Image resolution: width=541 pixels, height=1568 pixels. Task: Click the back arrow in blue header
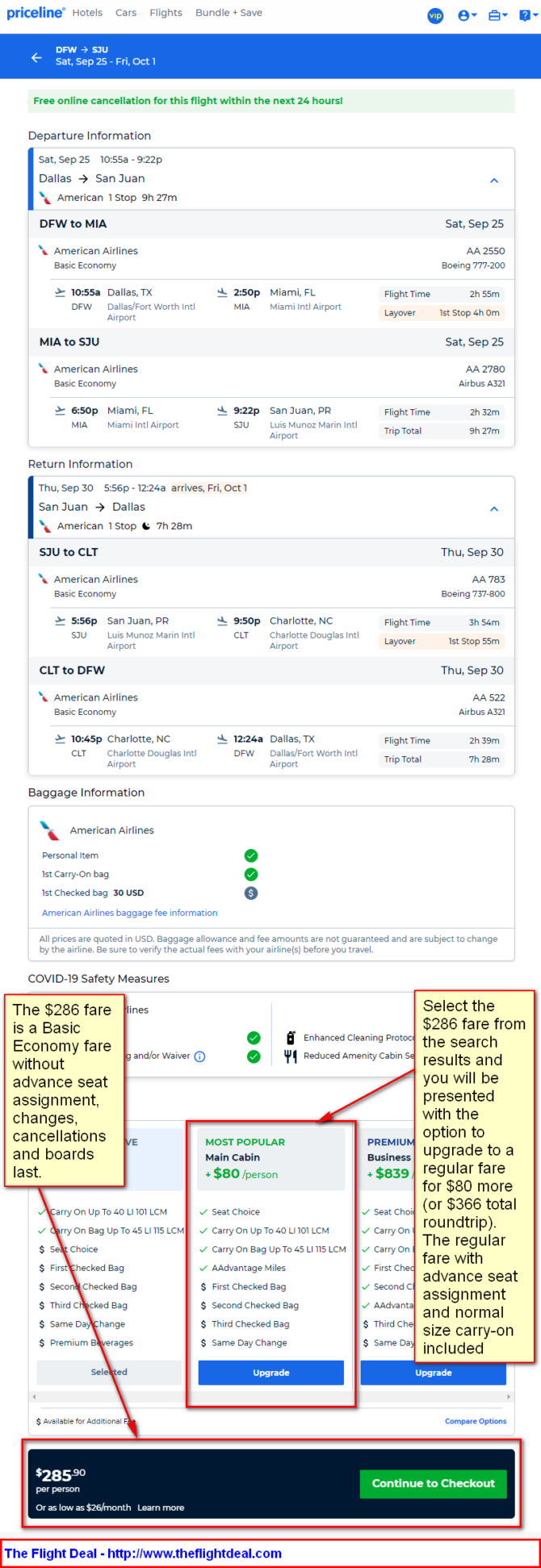point(36,57)
